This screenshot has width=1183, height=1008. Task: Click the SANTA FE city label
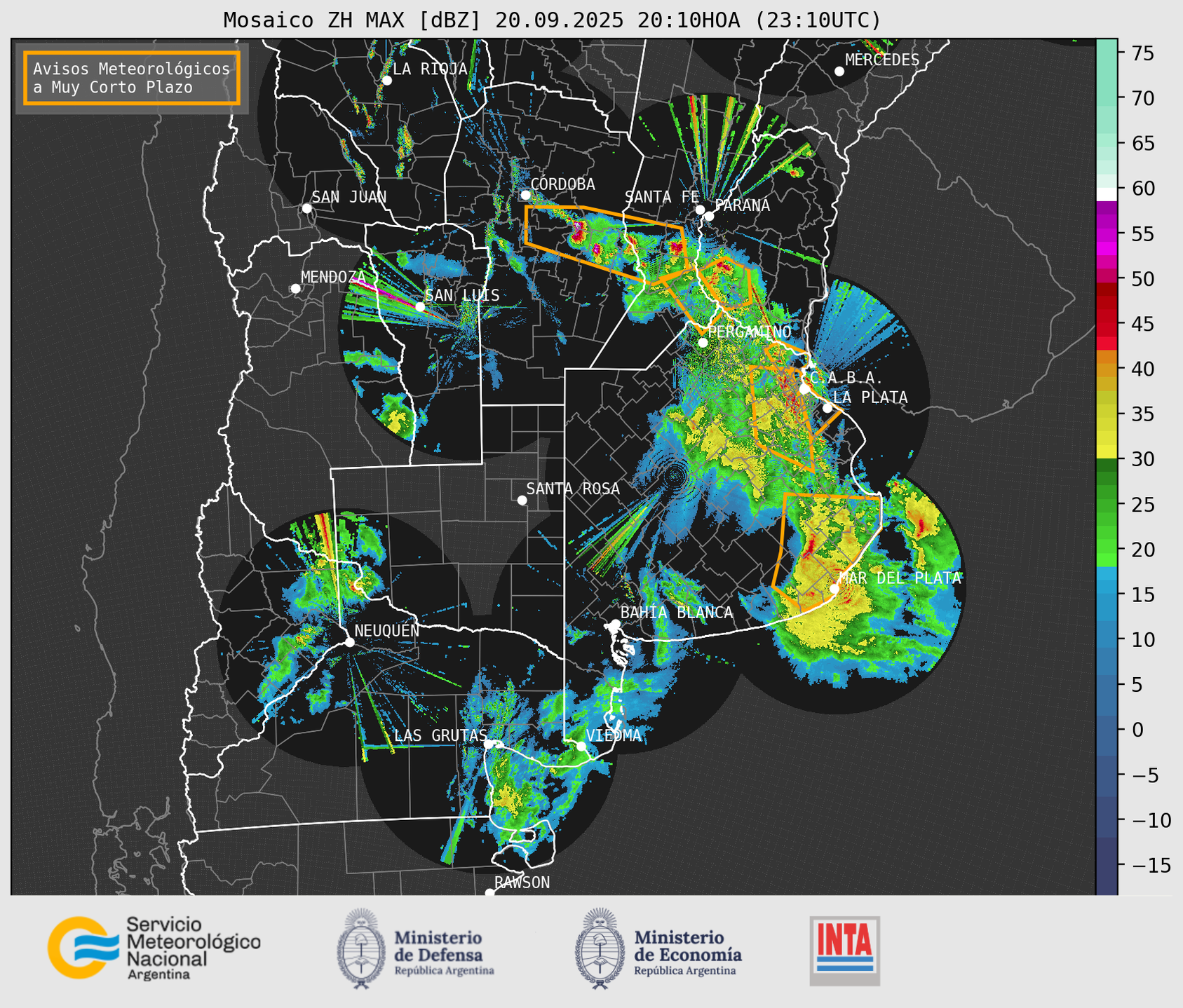tap(662, 198)
